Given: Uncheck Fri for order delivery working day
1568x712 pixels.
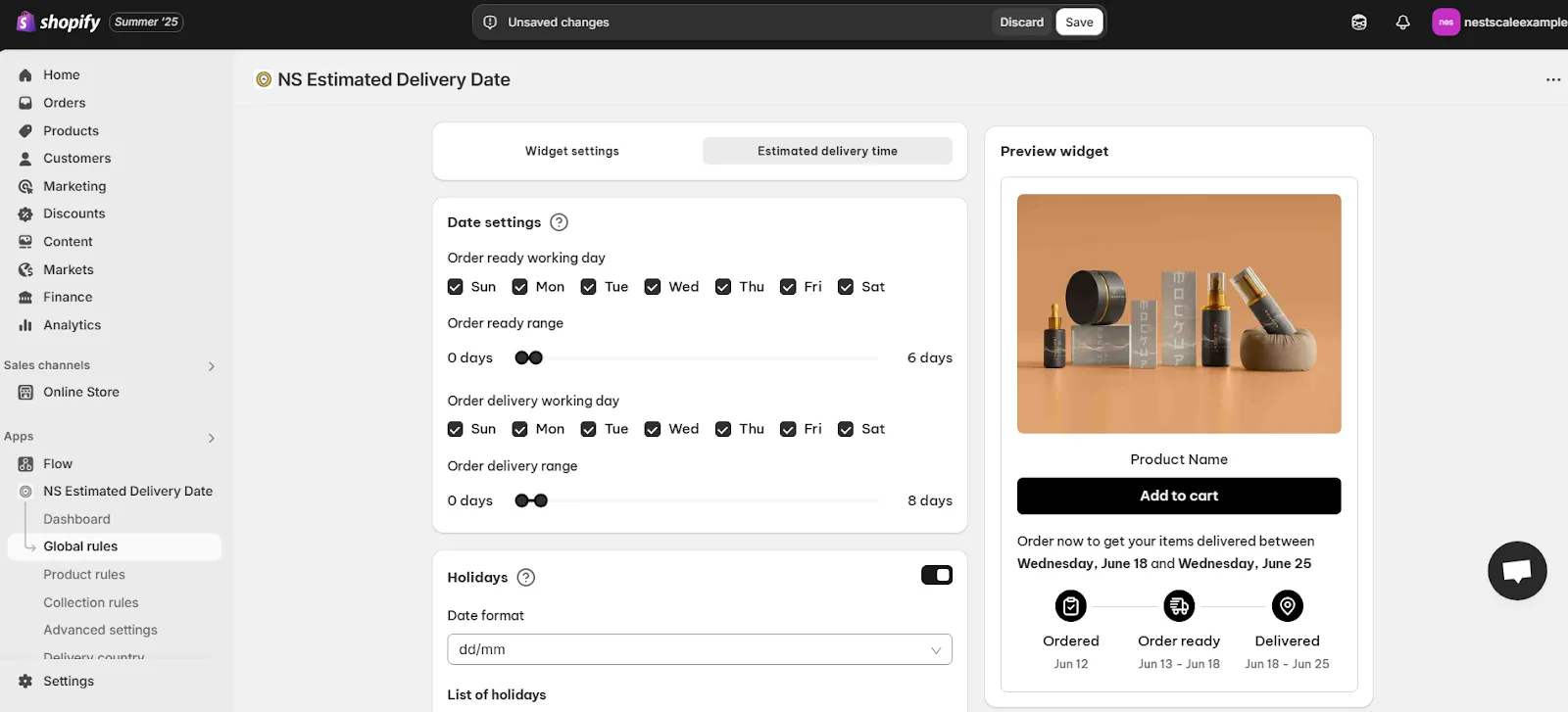Looking at the screenshot, I should click(x=788, y=429).
